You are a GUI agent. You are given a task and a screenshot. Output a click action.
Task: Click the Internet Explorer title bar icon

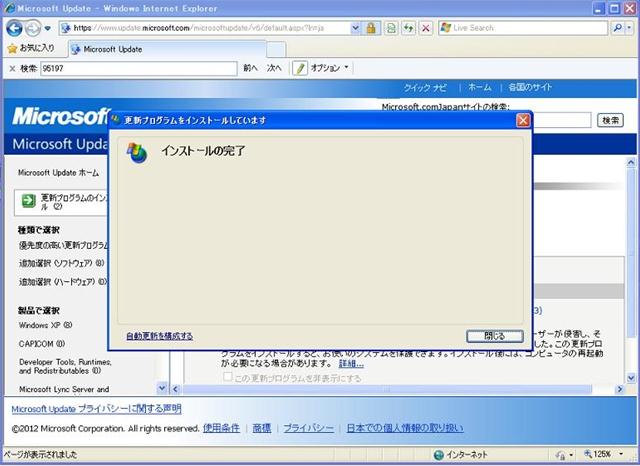click(x=9, y=8)
